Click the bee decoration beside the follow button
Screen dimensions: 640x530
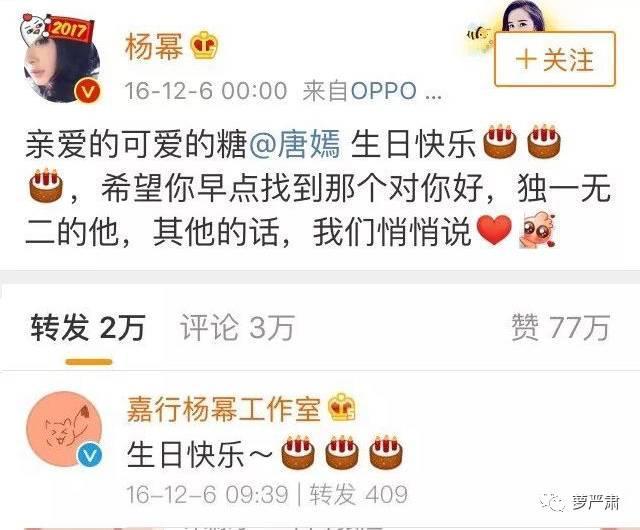click(x=479, y=36)
